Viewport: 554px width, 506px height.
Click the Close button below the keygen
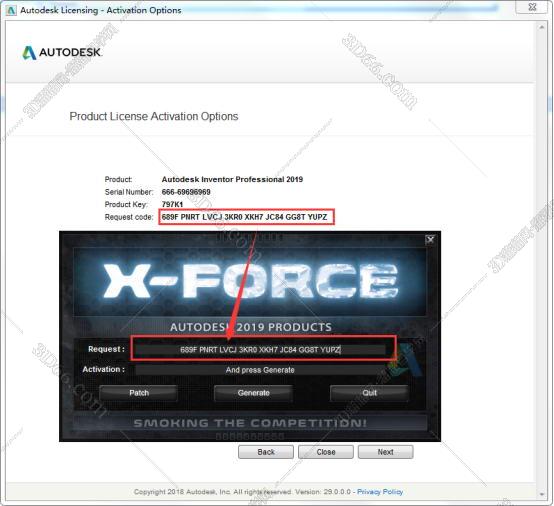(326, 452)
